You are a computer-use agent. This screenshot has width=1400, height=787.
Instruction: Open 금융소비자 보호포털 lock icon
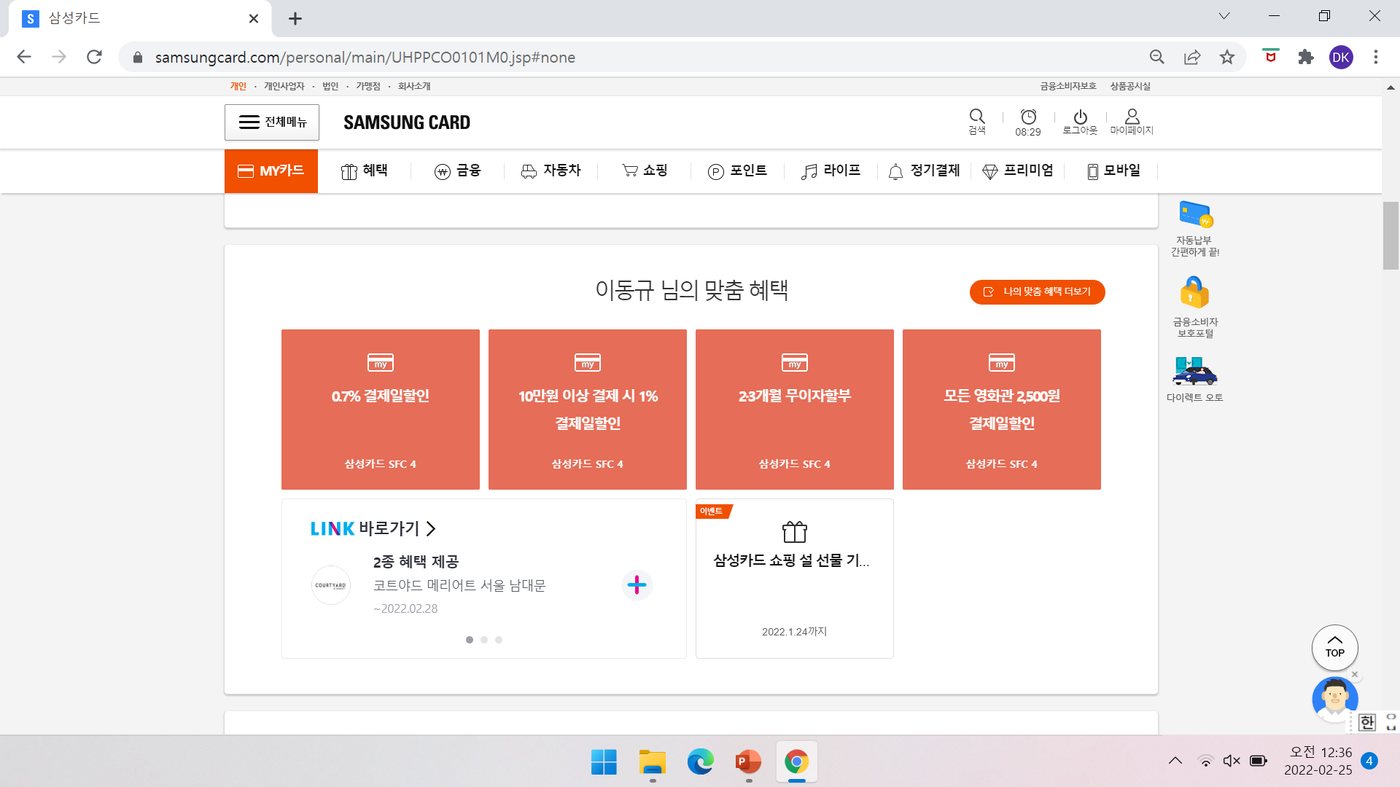(x=1195, y=307)
